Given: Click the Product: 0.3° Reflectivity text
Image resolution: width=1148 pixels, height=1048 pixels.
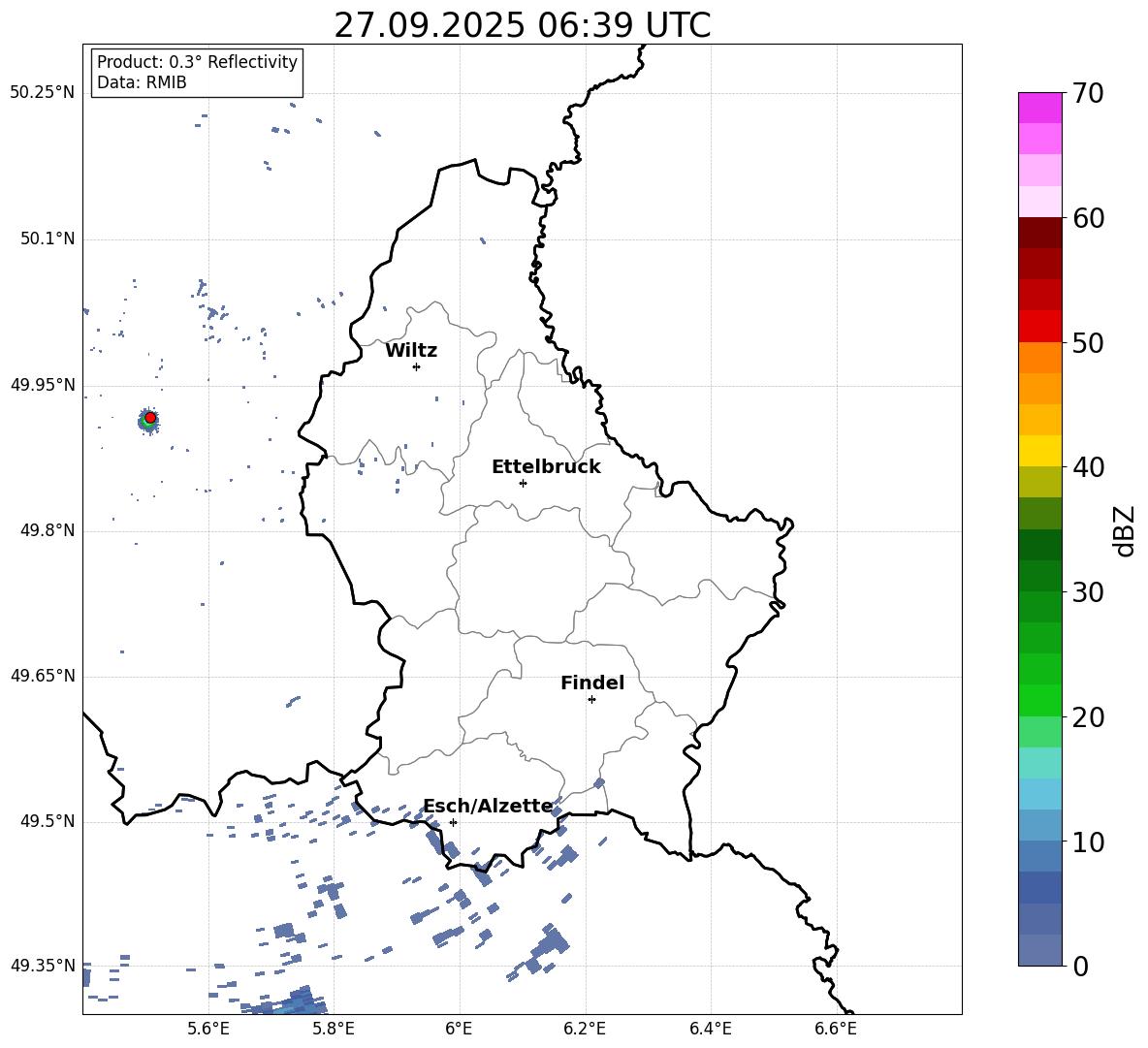Looking at the screenshot, I should (x=197, y=62).
